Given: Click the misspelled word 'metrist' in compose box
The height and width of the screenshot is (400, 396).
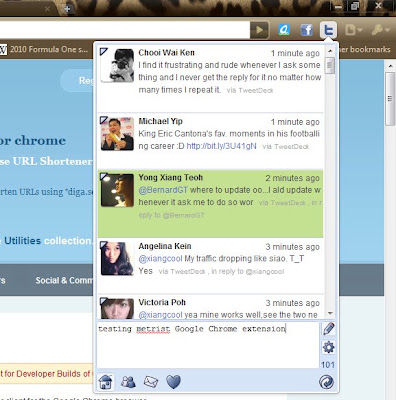Looking at the screenshot, I should point(153,329).
